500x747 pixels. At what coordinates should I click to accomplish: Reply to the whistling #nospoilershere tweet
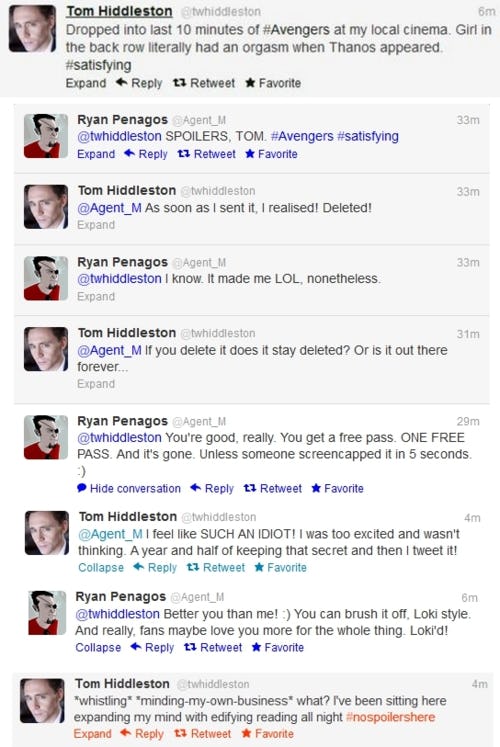coord(142,734)
